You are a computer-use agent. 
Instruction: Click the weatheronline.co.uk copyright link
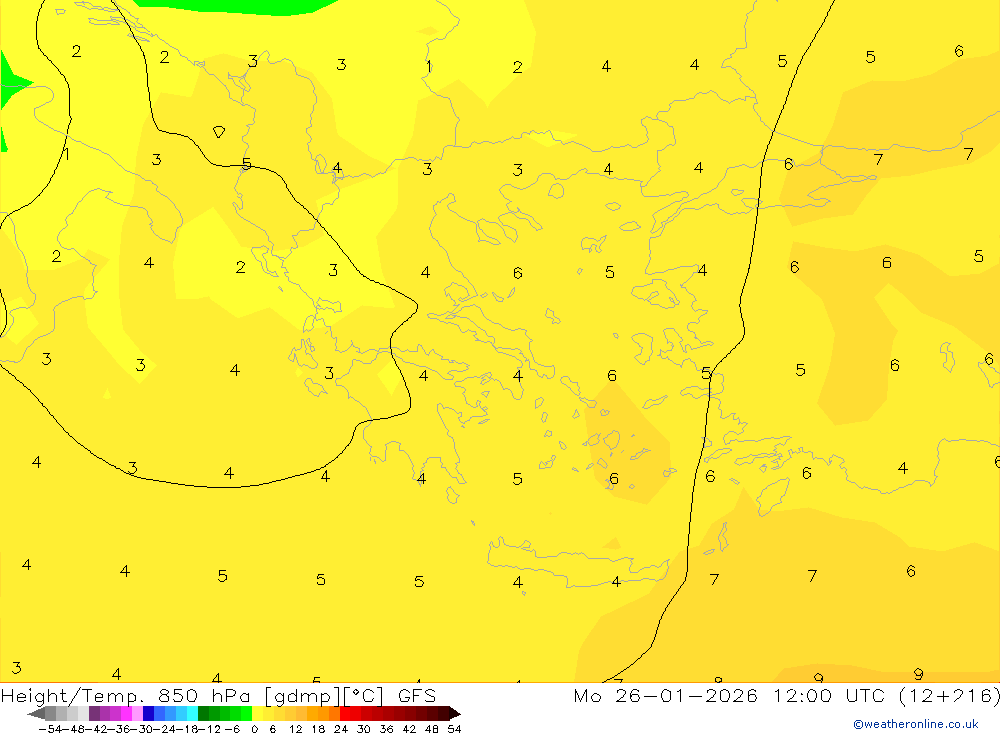click(x=915, y=724)
